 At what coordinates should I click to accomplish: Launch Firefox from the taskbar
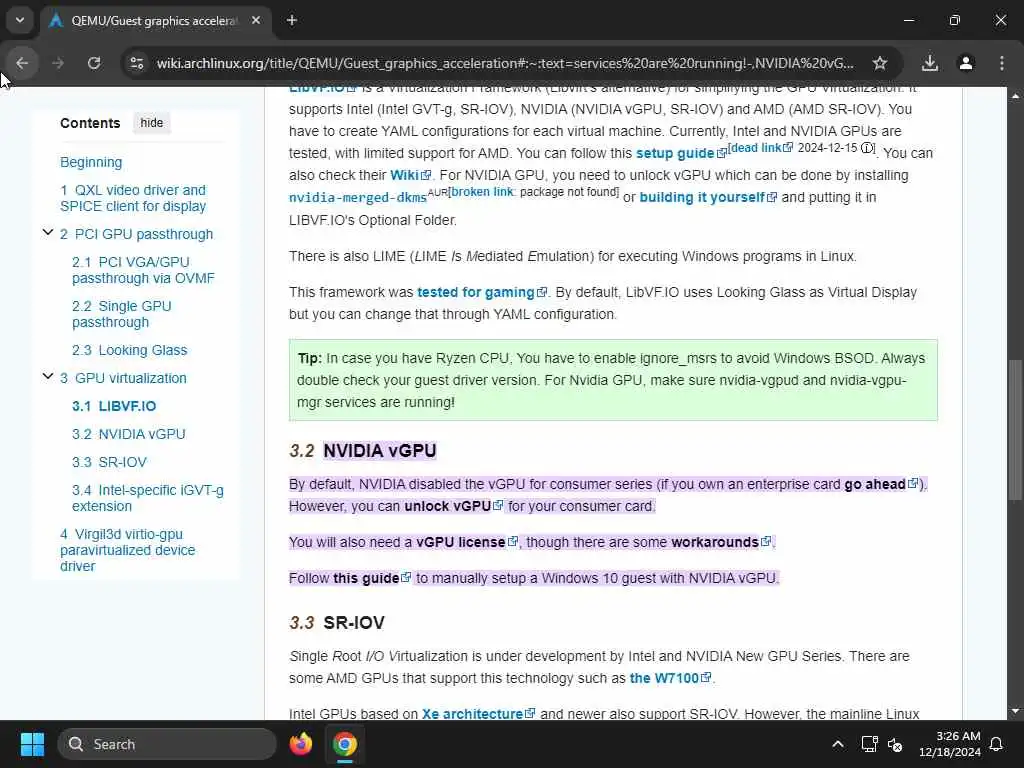(300, 744)
